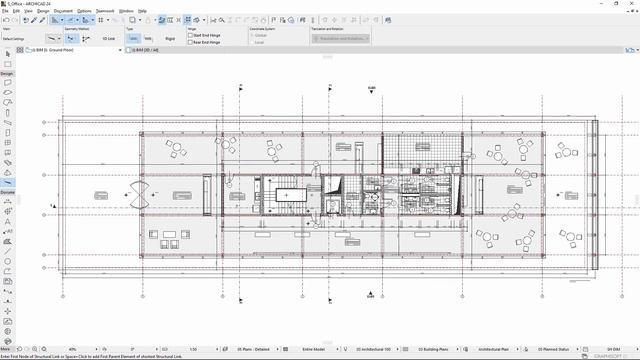Select the Line tool in the toolbox
The width and height of the screenshot is (640, 360).
8,251
